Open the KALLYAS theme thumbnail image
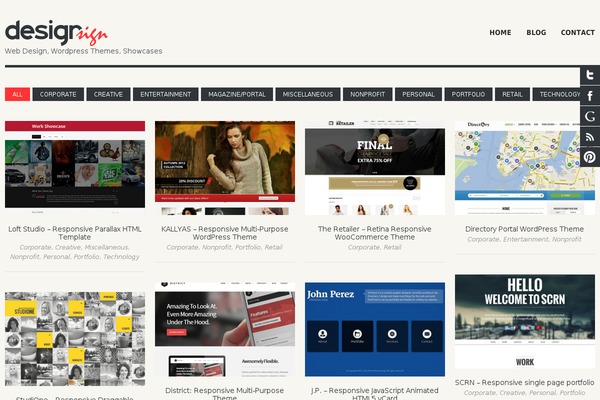The image size is (600, 400). tap(225, 168)
